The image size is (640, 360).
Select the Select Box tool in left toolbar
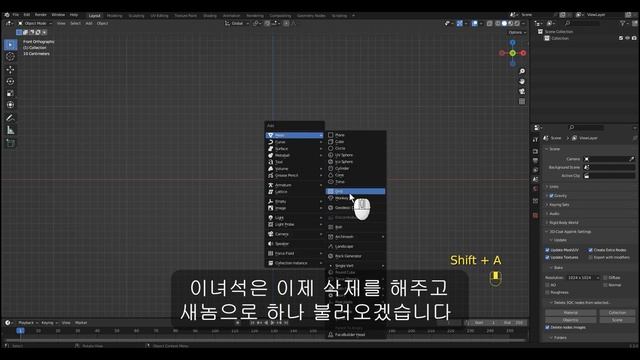tap(11, 44)
